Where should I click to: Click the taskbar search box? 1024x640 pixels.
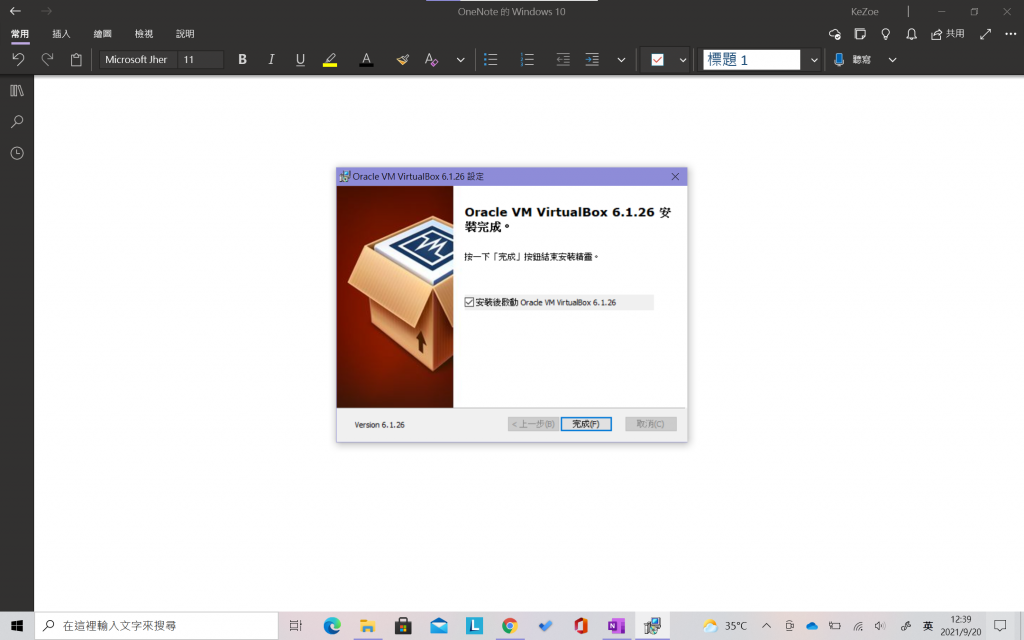(157, 626)
